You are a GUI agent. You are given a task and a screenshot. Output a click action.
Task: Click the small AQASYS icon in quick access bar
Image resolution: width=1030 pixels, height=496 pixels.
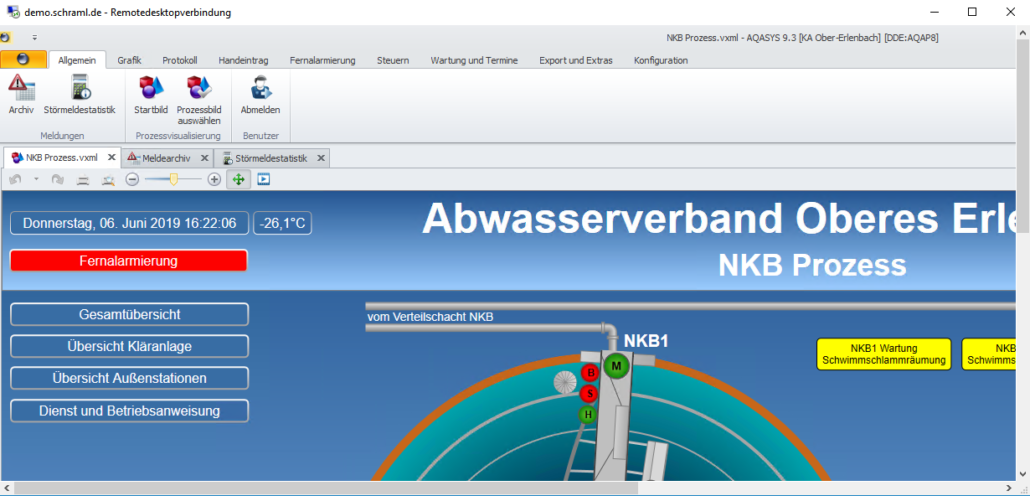[x=5, y=37]
